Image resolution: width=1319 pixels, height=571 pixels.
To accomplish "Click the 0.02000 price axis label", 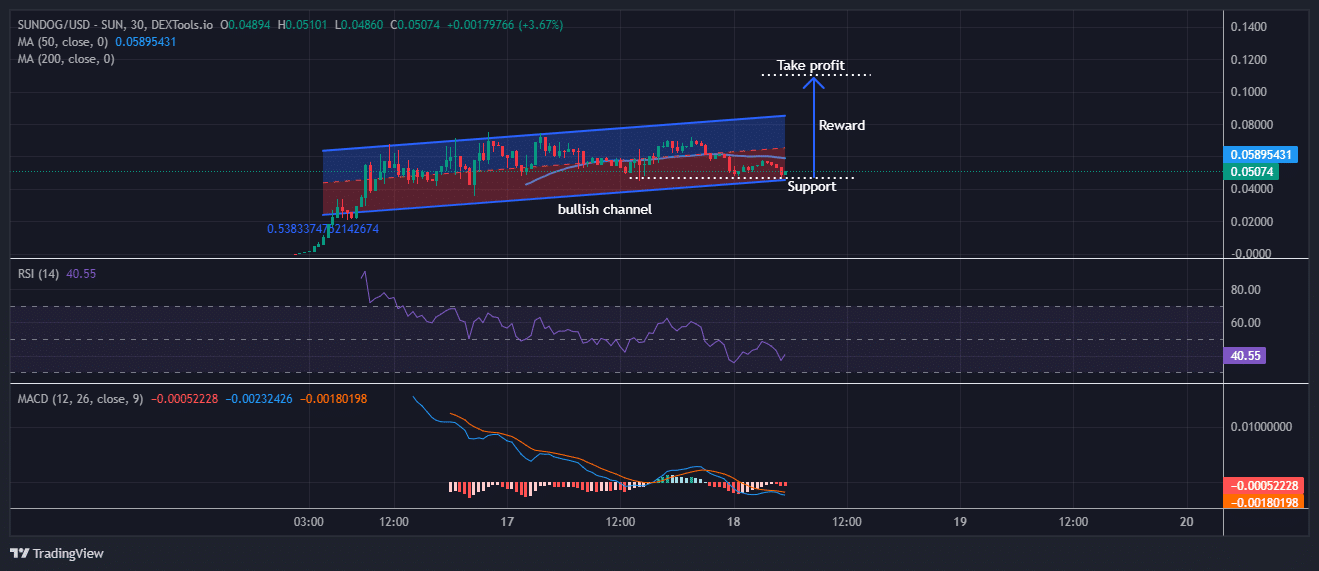I will coord(1250,221).
